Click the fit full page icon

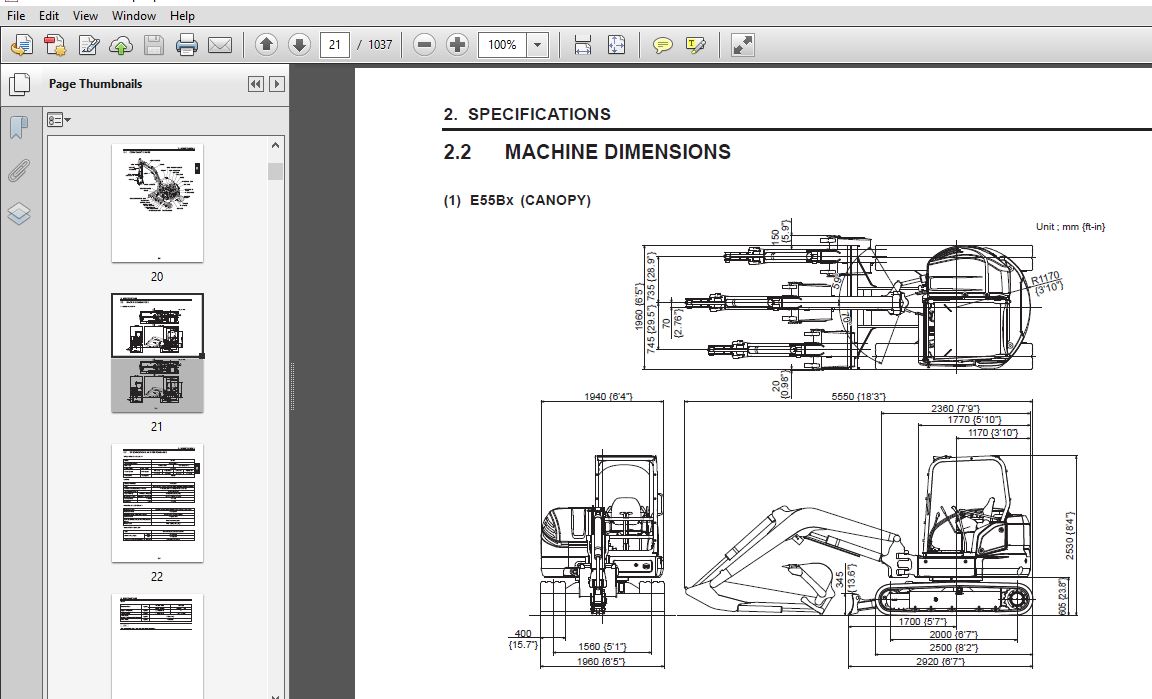[x=616, y=45]
